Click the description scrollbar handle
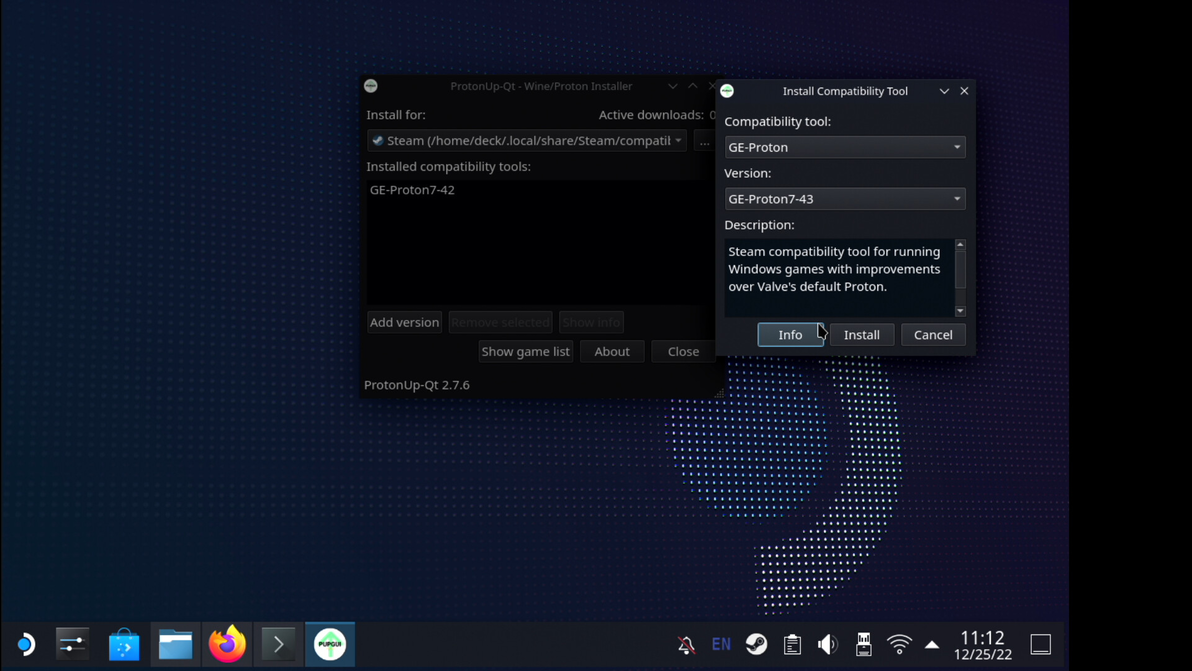 coord(960,269)
